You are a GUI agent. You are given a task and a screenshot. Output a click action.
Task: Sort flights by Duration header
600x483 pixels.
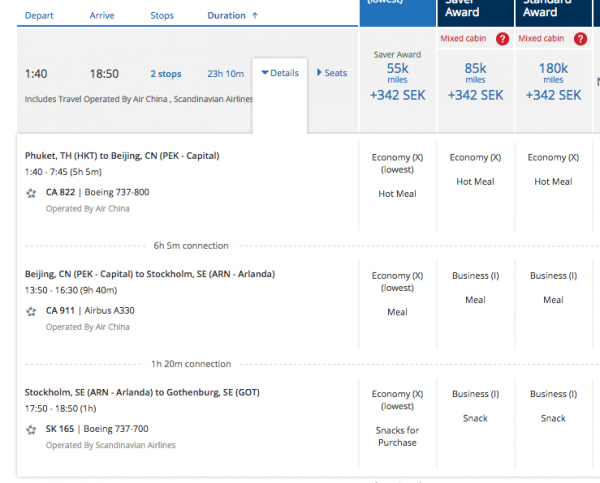226,15
